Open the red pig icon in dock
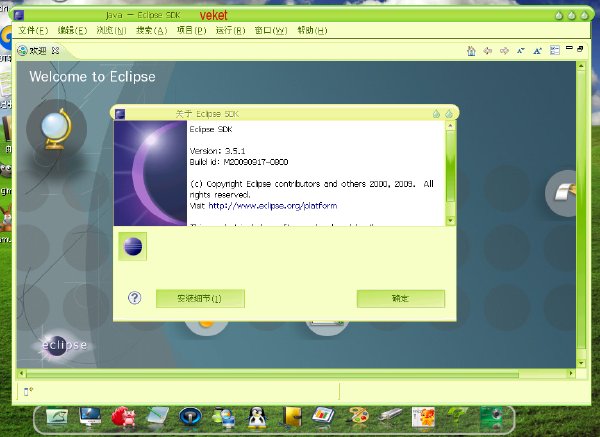The image size is (600, 437). point(123,417)
